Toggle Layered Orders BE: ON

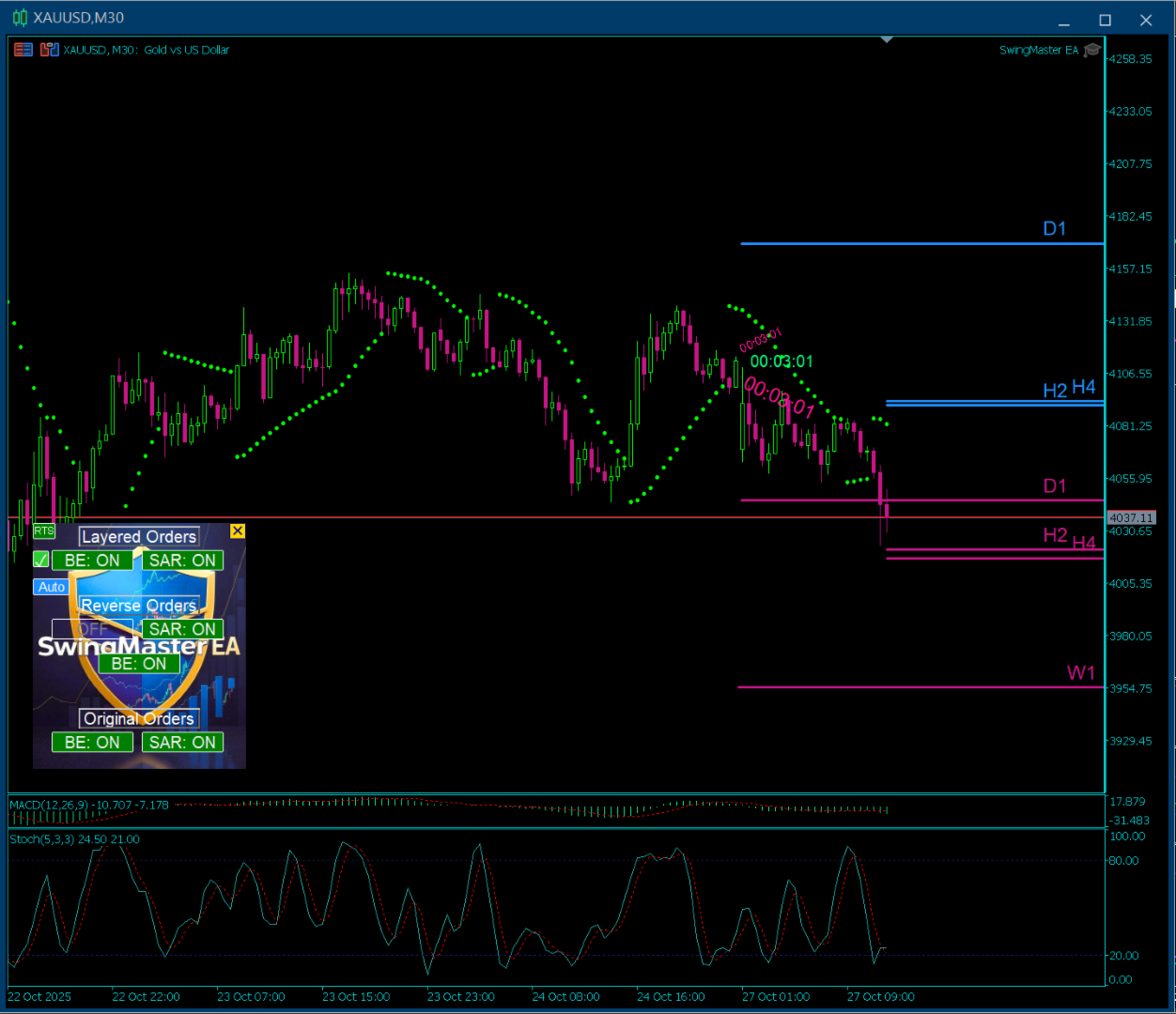pyautogui.click(x=92, y=561)
